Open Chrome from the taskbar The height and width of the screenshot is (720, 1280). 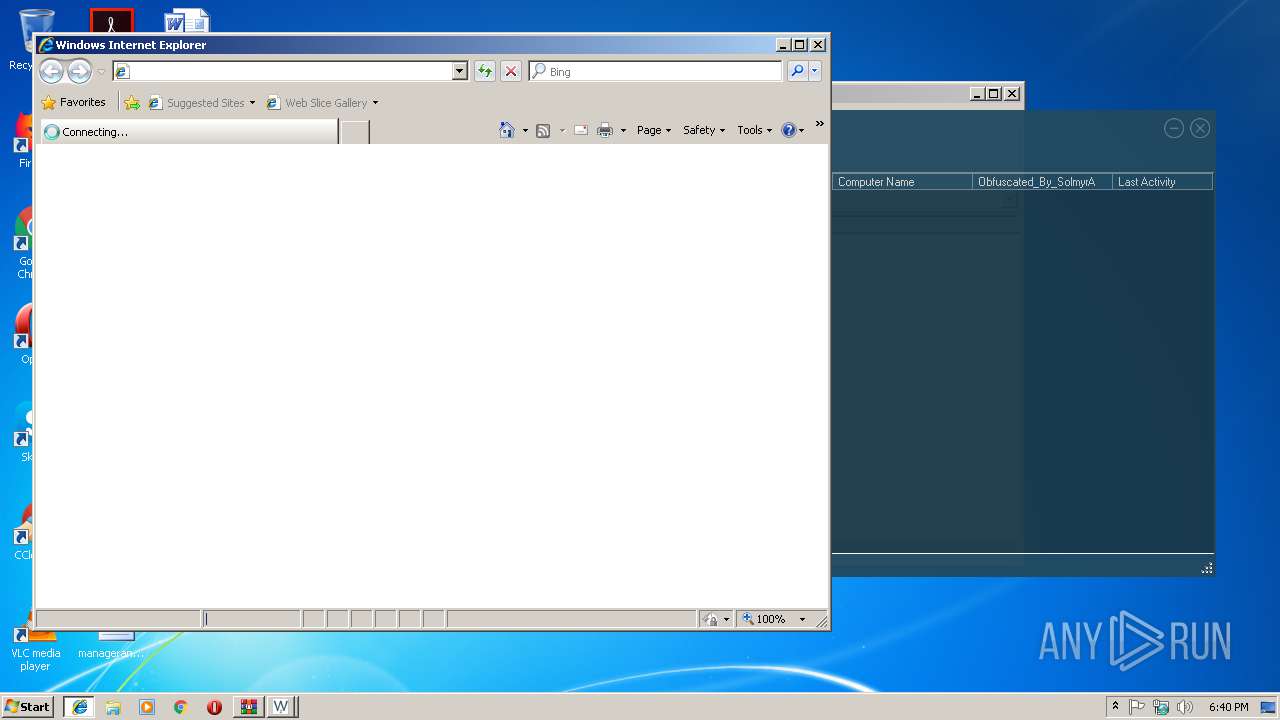coord(180,706)
